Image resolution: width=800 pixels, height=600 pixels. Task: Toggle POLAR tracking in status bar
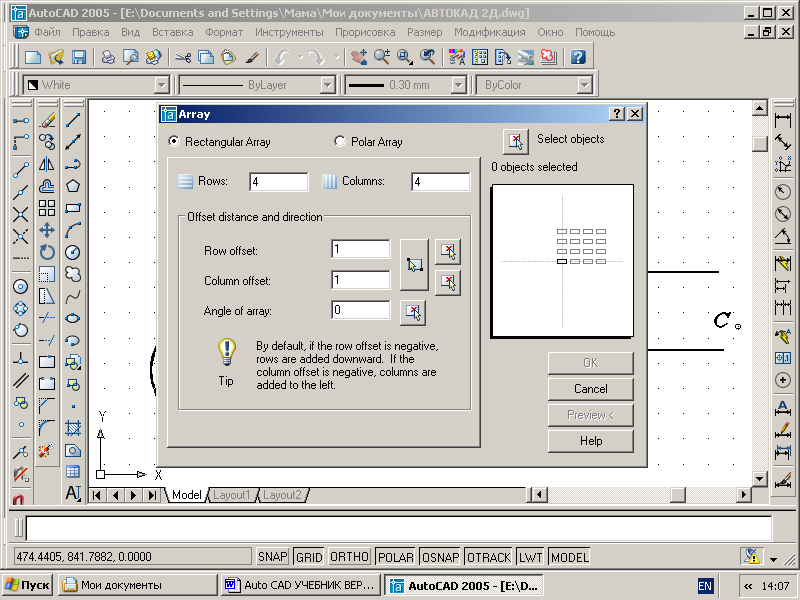(395, 557)
